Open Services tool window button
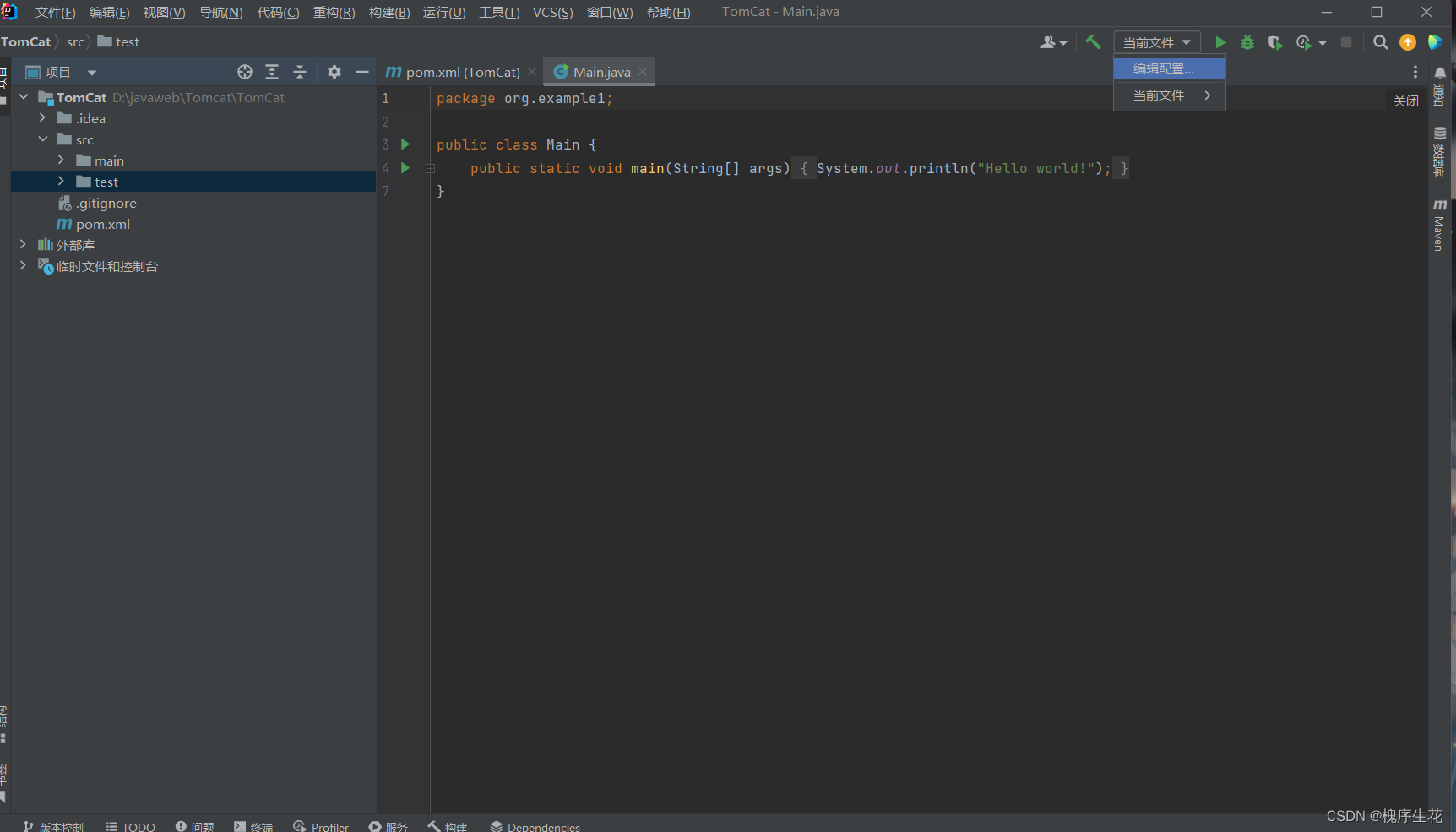Image resolution: width=1456 pixels, height=832 pixels. click(x=388, y=826)
